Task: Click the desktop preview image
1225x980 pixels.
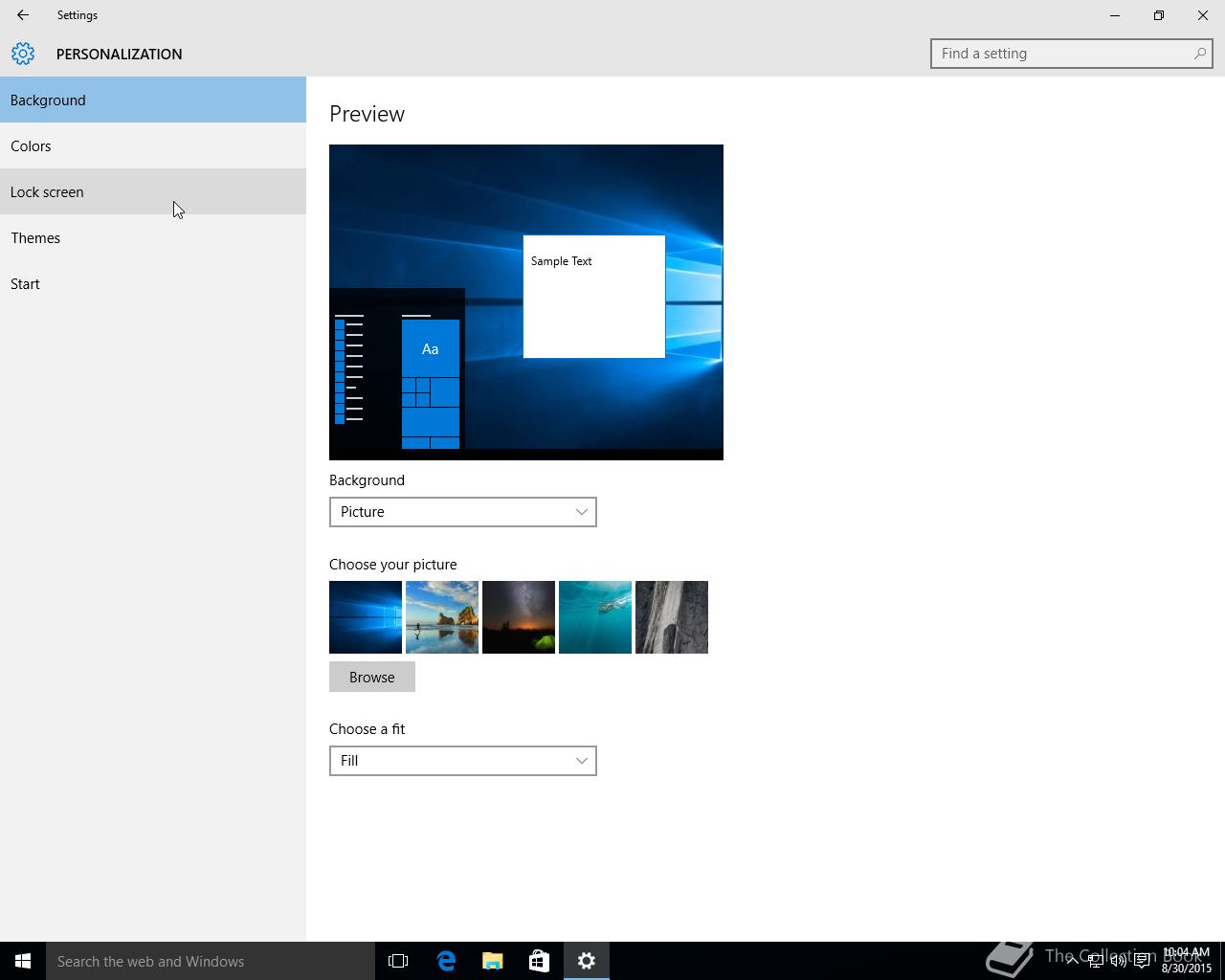Action: [526, 302]
